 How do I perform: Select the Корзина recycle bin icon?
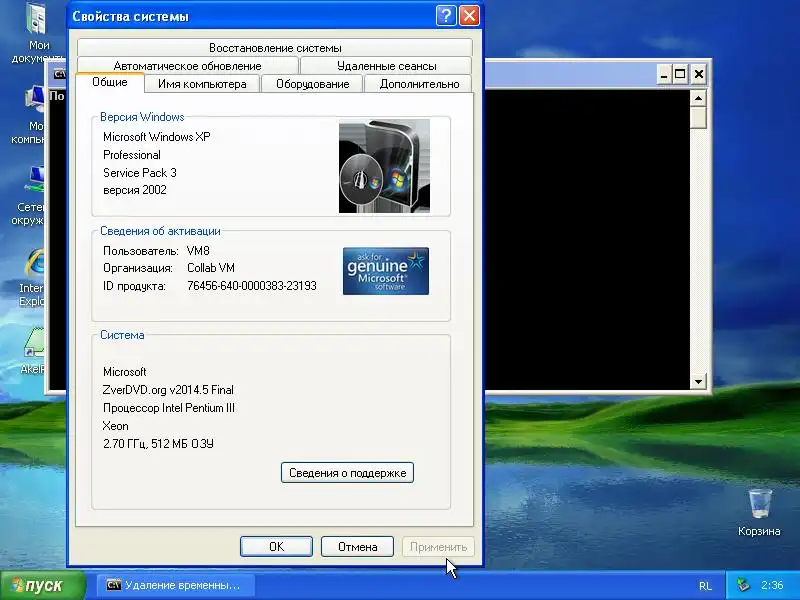click(x=759, y=512)
